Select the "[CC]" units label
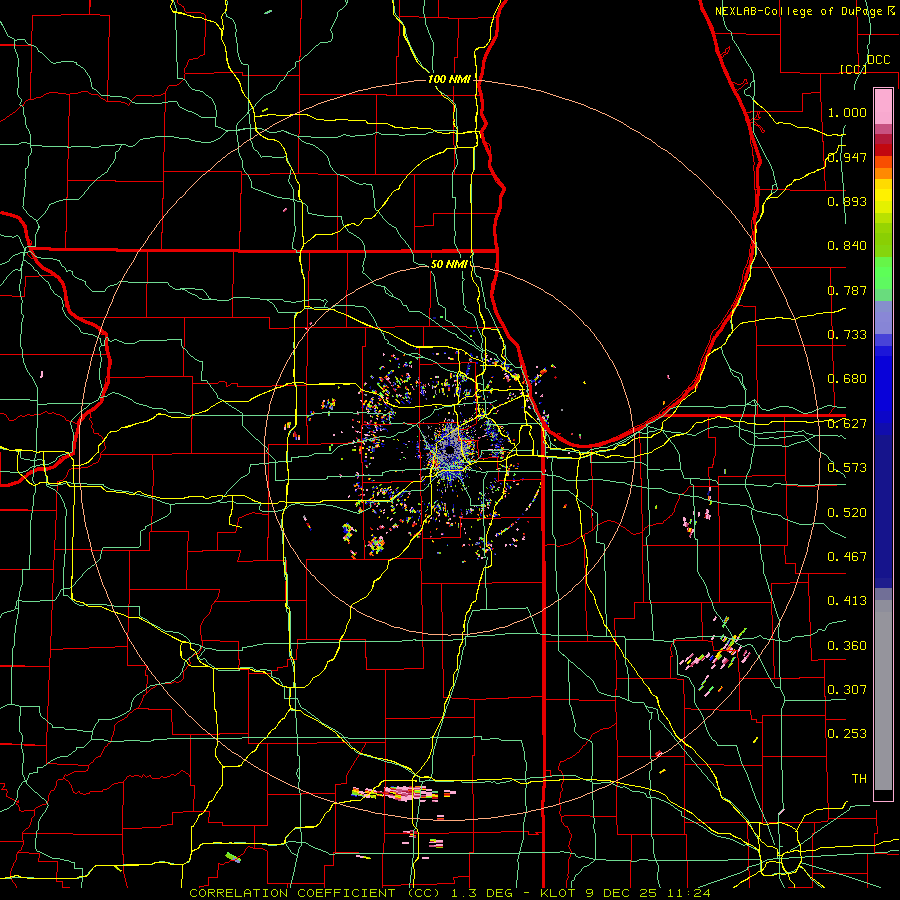 point(853,69)
